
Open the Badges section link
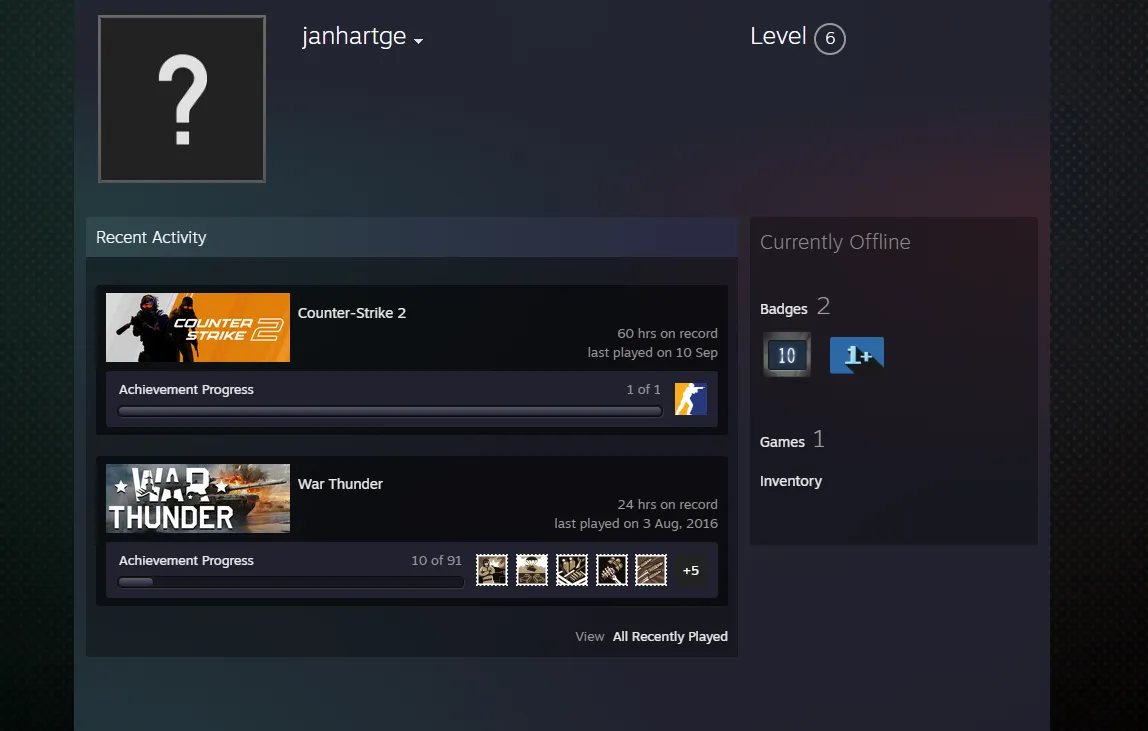click(783, 309)
